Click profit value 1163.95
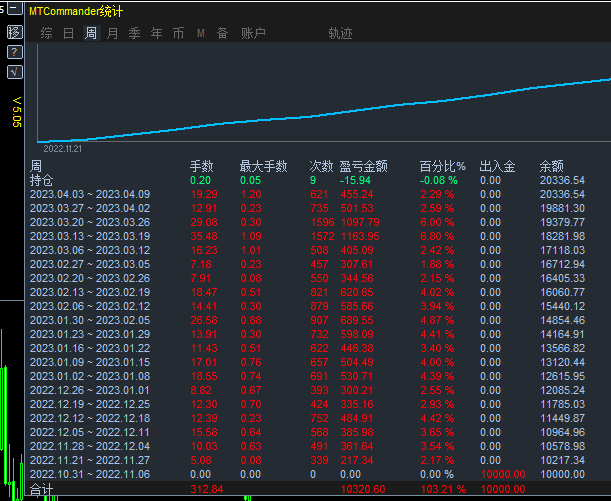The height and width of the screenshot is (501, 611). (360, 236)
